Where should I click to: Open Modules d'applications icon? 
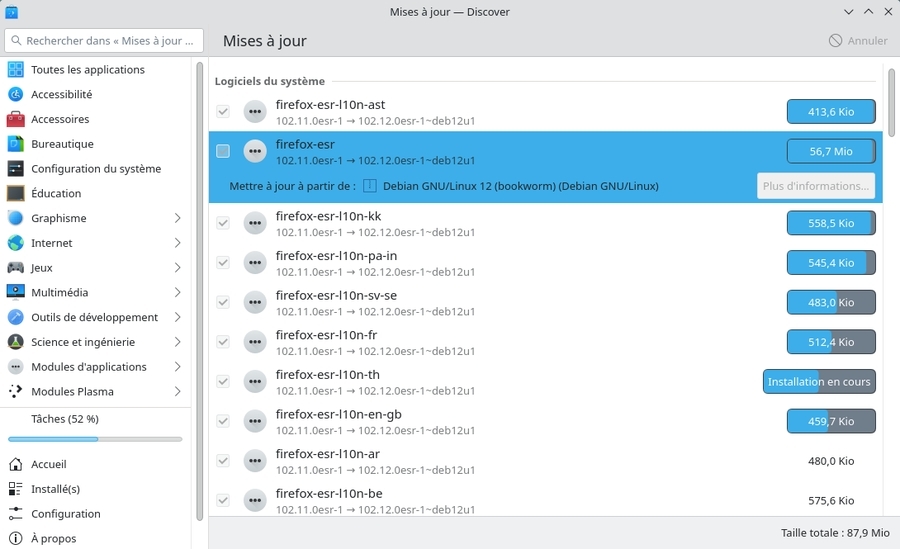[15, 366]
